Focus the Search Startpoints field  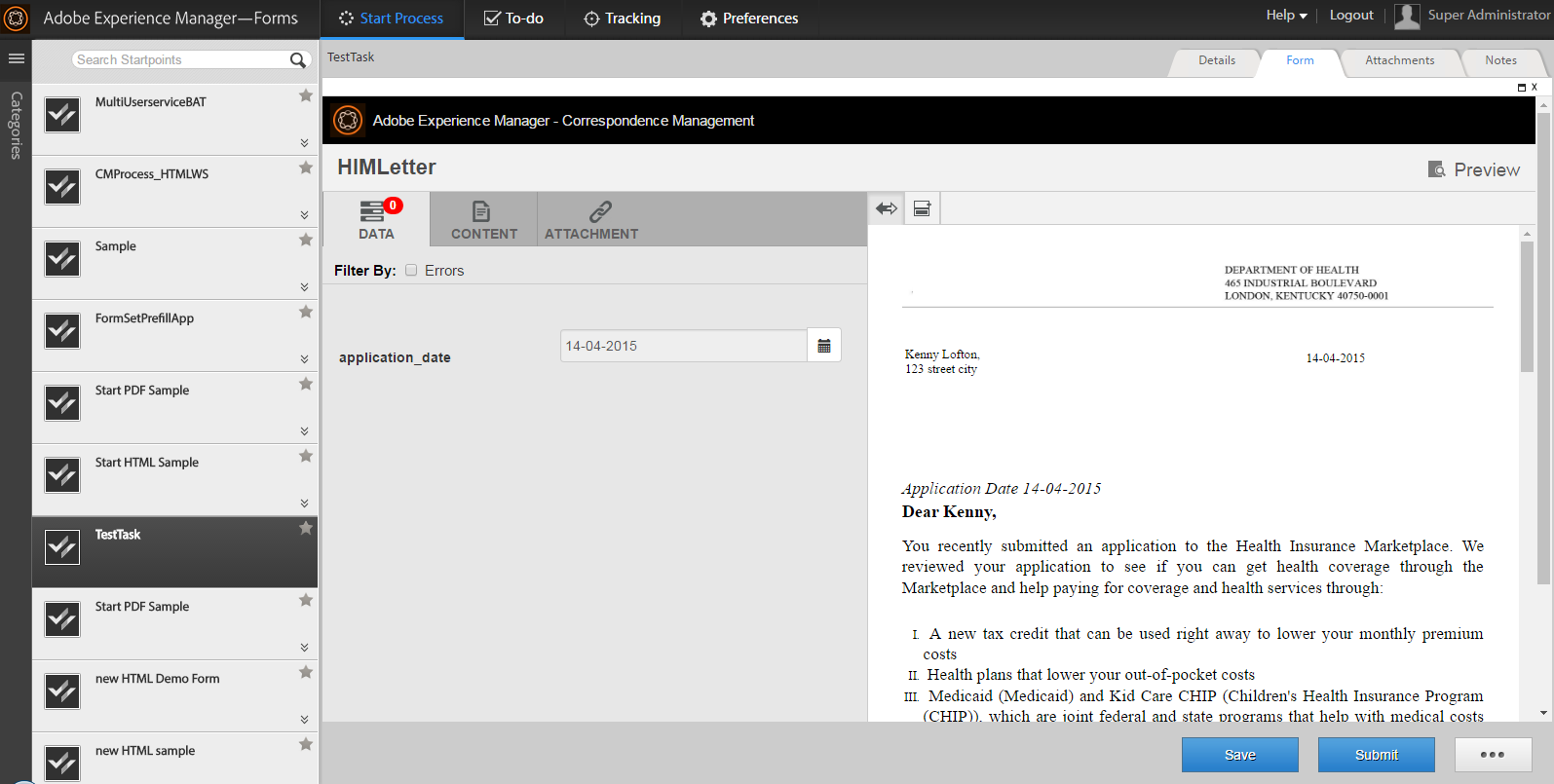tap(181, 60)
